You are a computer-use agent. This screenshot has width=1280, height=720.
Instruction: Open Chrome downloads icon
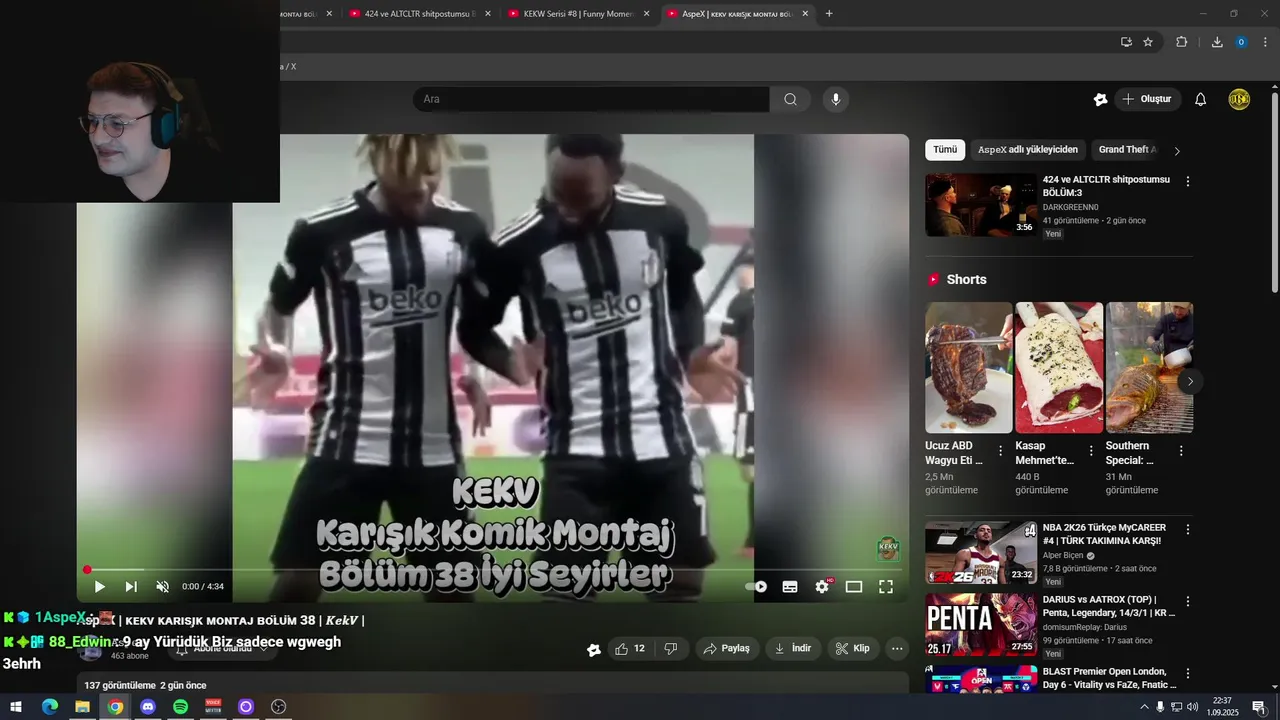(x=1217, y=42)
